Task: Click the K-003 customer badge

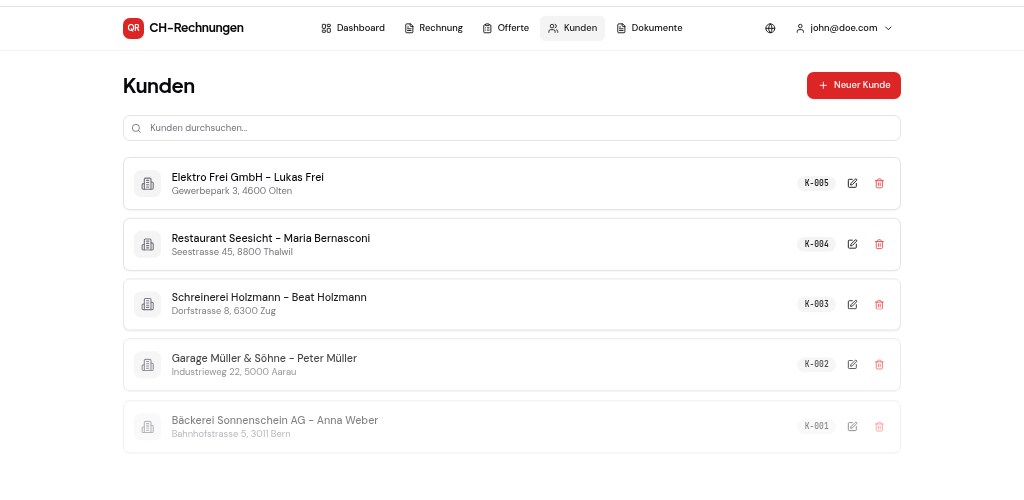Action: [816, 304]
